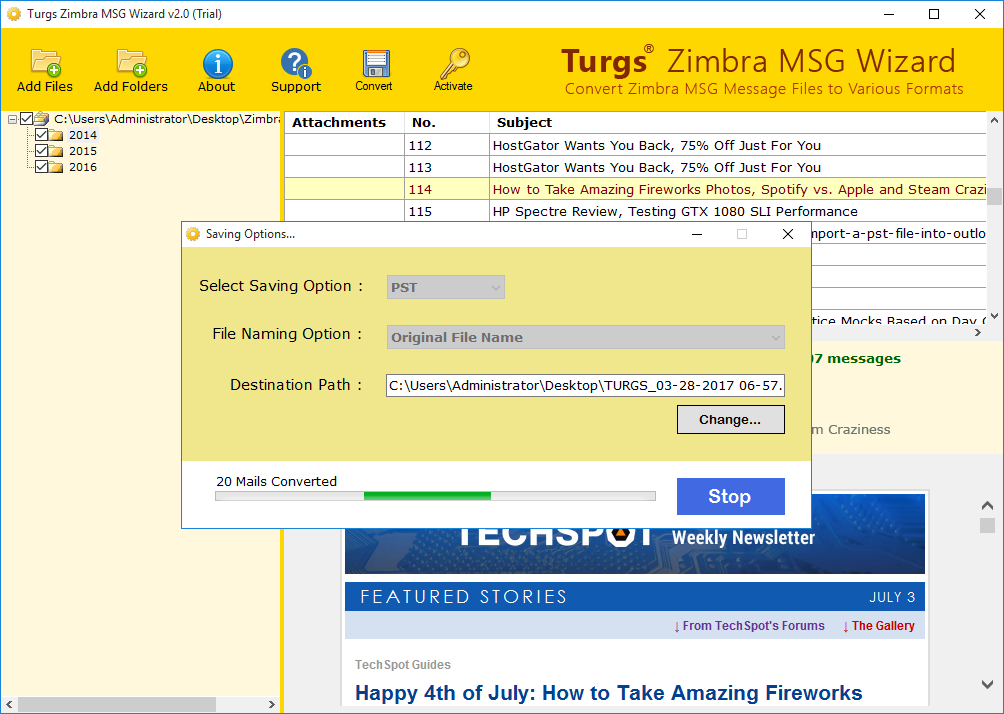The image size is (1004, 714).
Task: Maximize the Turgs Zimbra MSG Wizard window
Action: [x=934, y=14]
